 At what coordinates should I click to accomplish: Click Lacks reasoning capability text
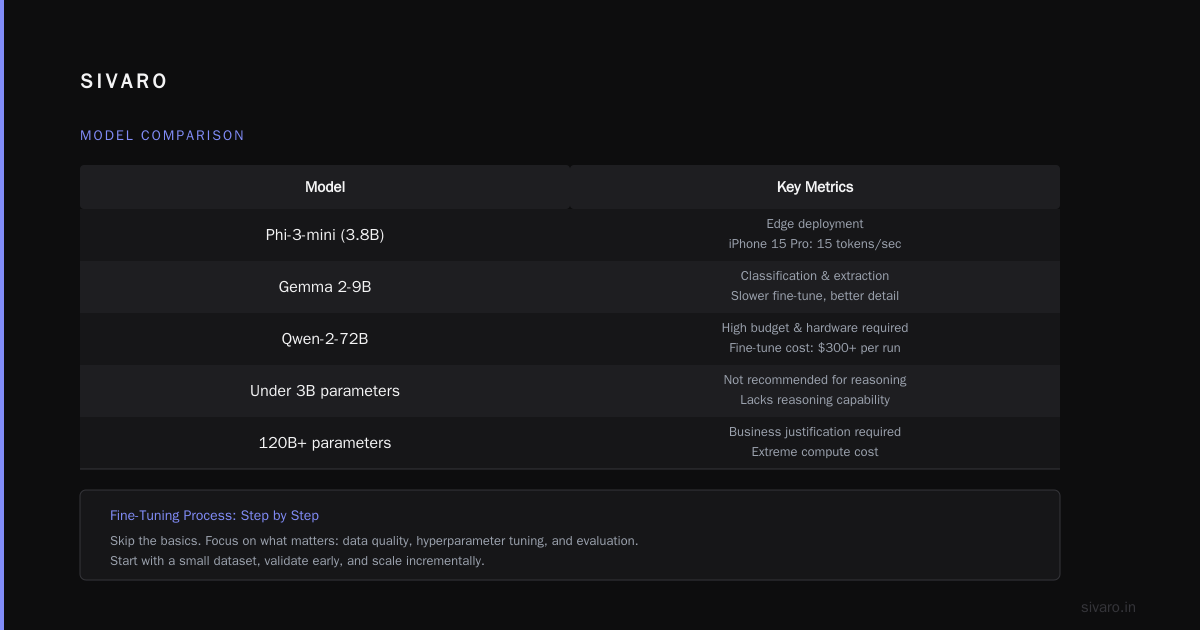tap(815, 400)
